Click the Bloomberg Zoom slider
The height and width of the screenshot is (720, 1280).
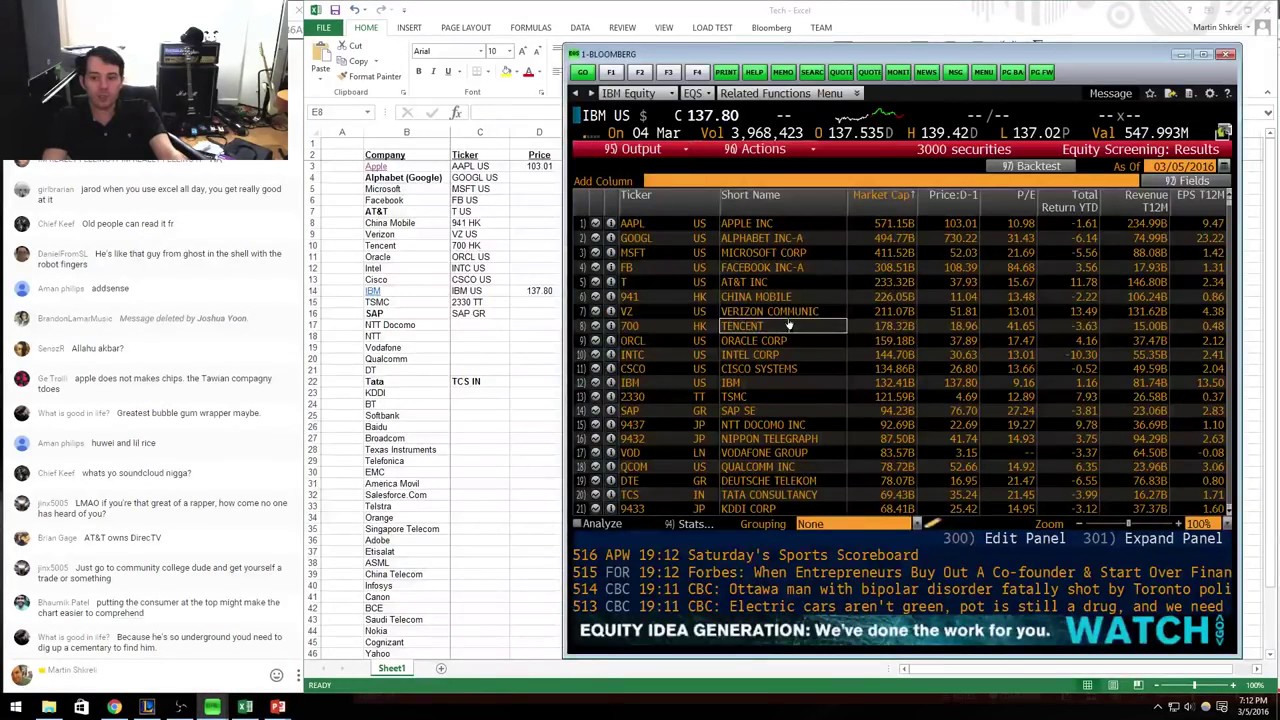point(1128,524)
